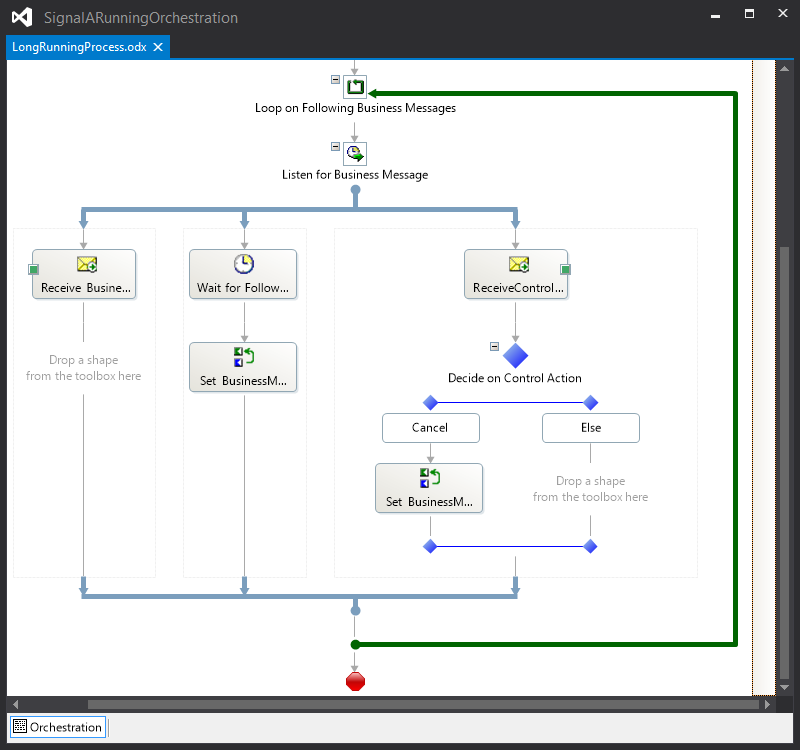The image size is (800, 750).
Task: Click the drop zone under Receive Business
Action: pos(84,368)
